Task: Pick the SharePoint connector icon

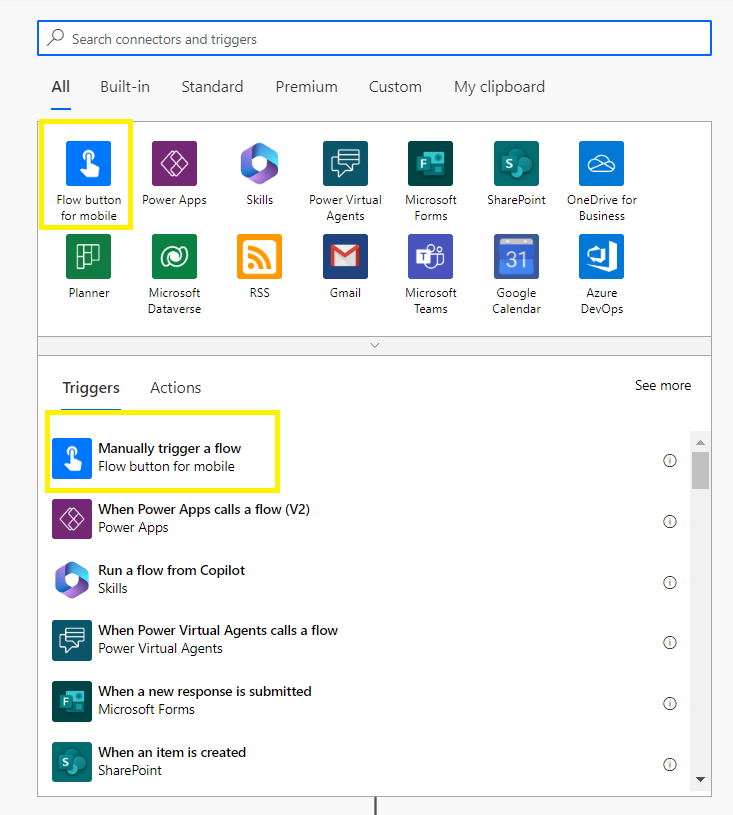Action: click(516, 164)
